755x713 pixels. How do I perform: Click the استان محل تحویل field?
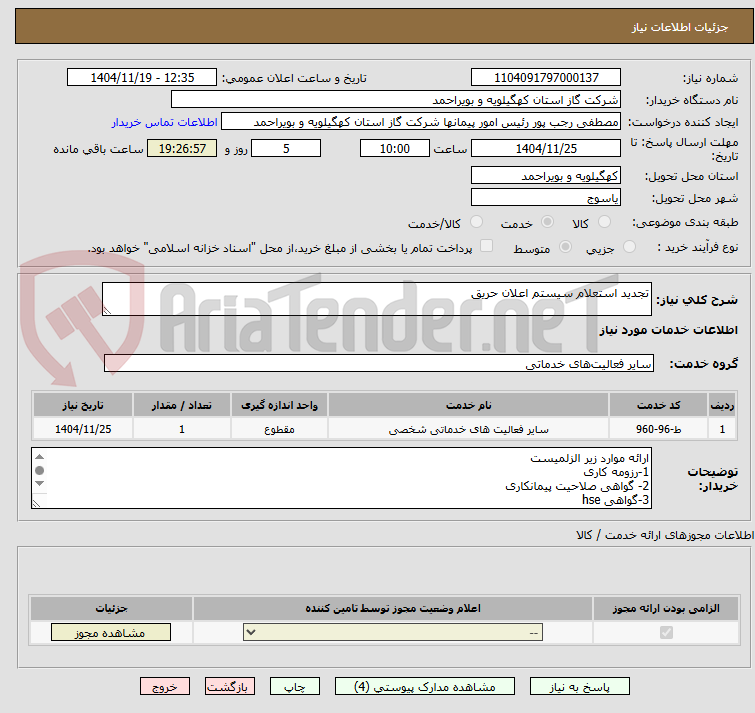tap(546, 176)
